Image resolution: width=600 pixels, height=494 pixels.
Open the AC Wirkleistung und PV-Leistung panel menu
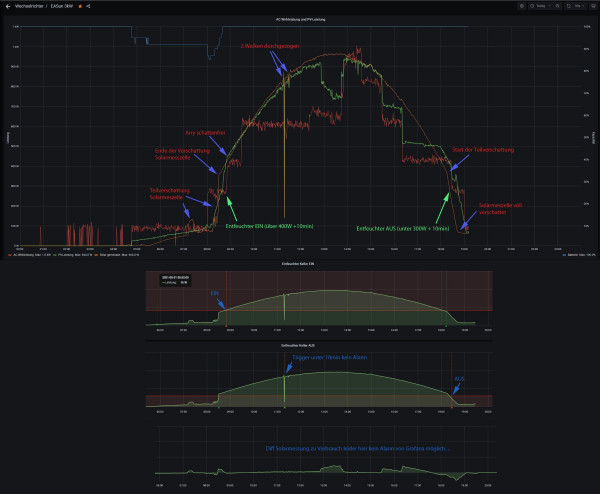[x=300, y=19]
